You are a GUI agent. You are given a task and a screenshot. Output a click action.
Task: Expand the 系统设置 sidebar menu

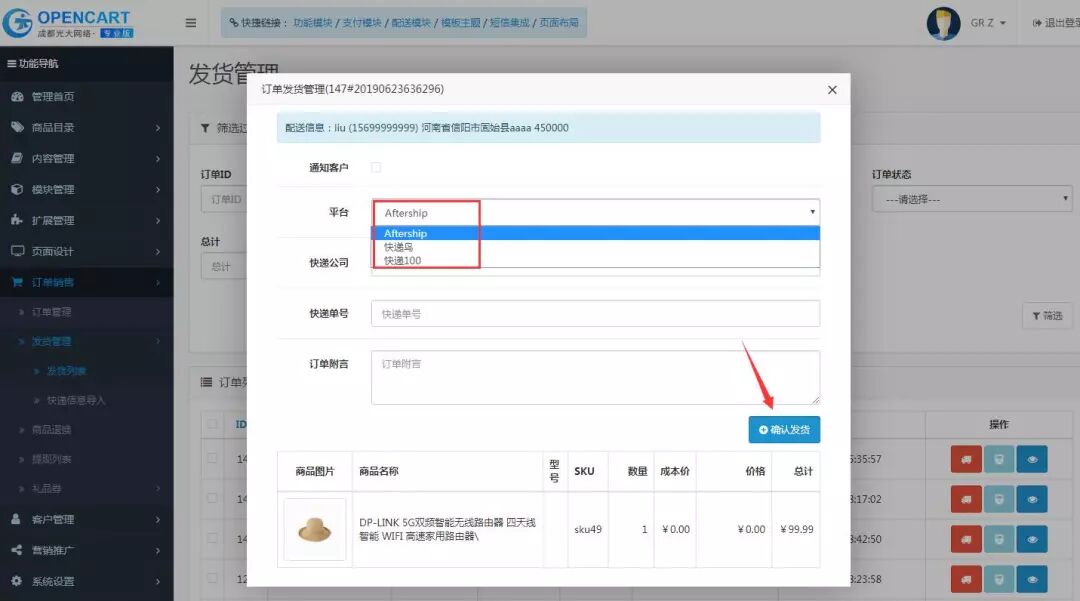[87, 581]
